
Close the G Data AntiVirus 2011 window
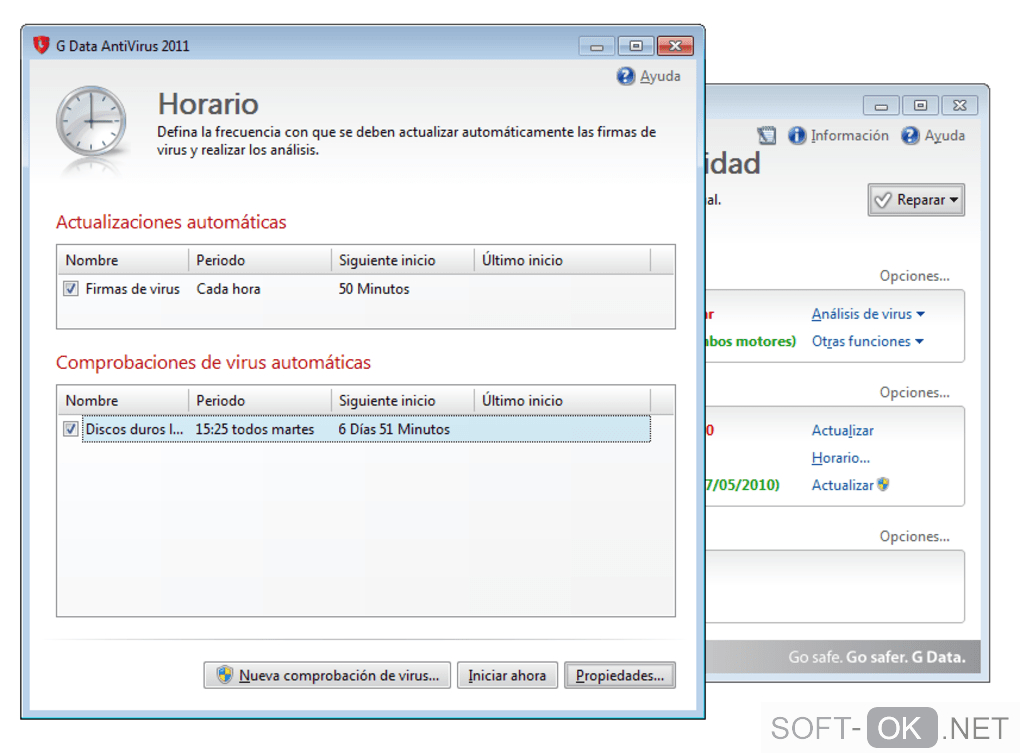click(x=675, y=46)
